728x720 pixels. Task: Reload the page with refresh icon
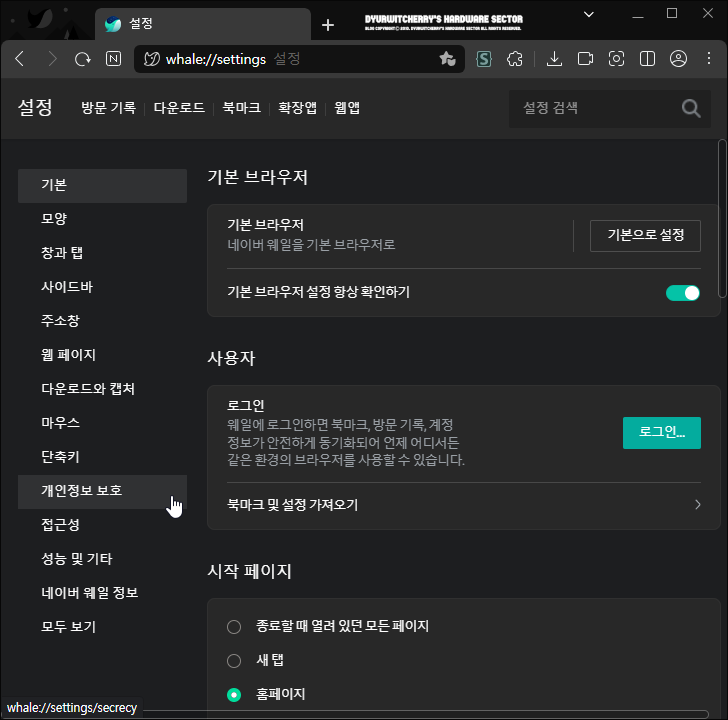(83, 59)
